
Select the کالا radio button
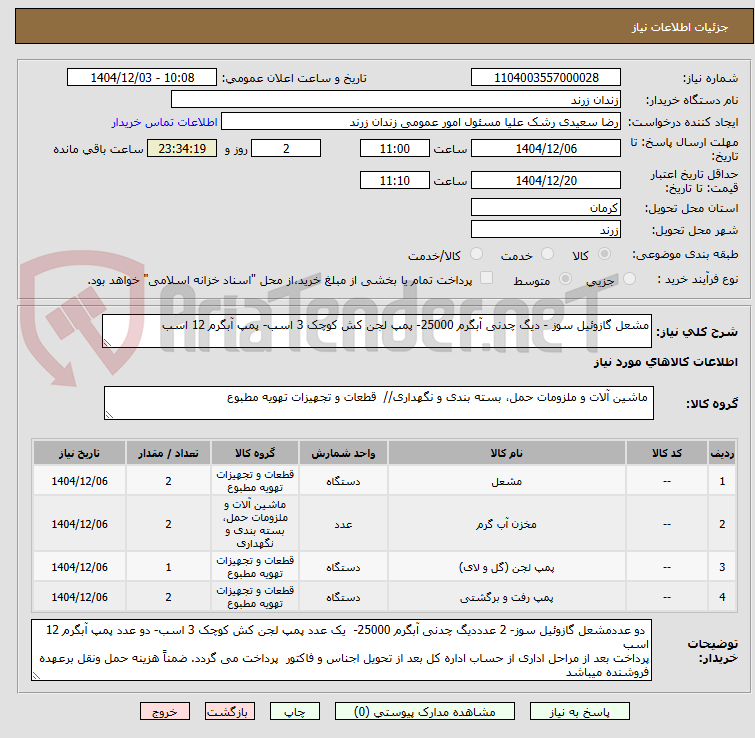(x=604, y=254)
